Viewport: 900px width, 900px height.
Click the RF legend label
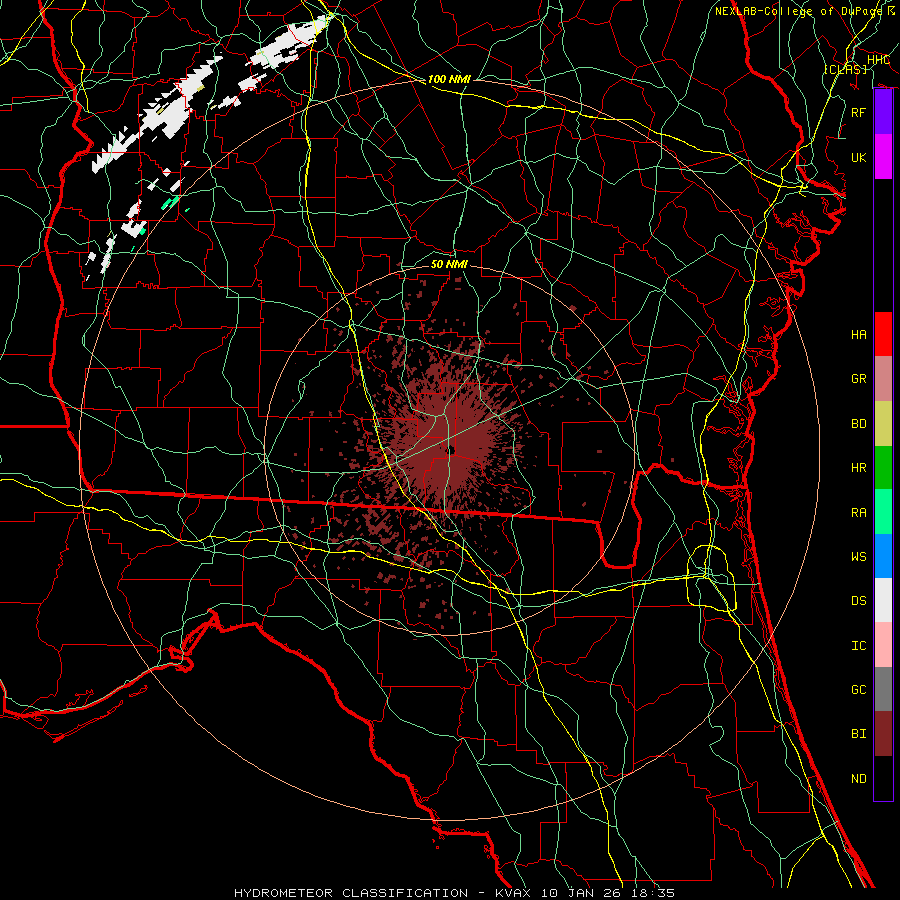tap(859, 112)
